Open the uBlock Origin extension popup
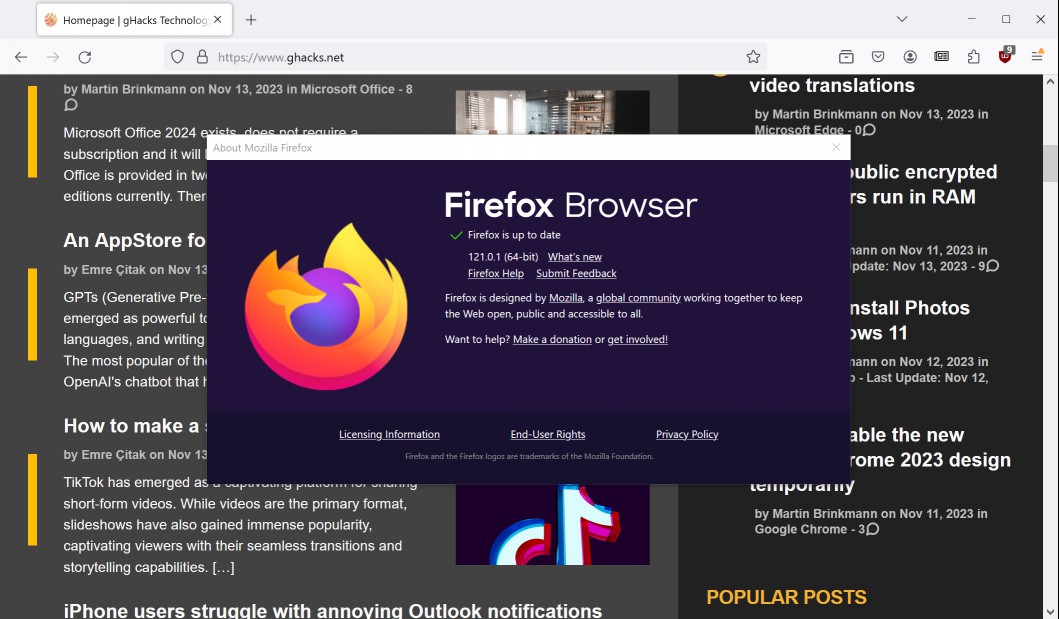This screenshot has height=619, width=1059. (x=1005, y=56)
